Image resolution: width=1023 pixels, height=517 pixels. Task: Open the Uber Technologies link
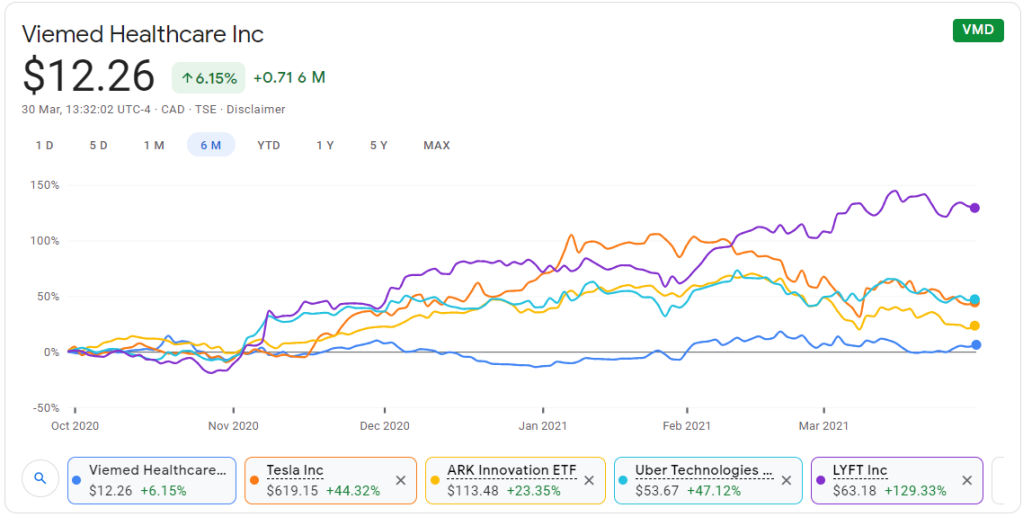(x=705, y=471)
